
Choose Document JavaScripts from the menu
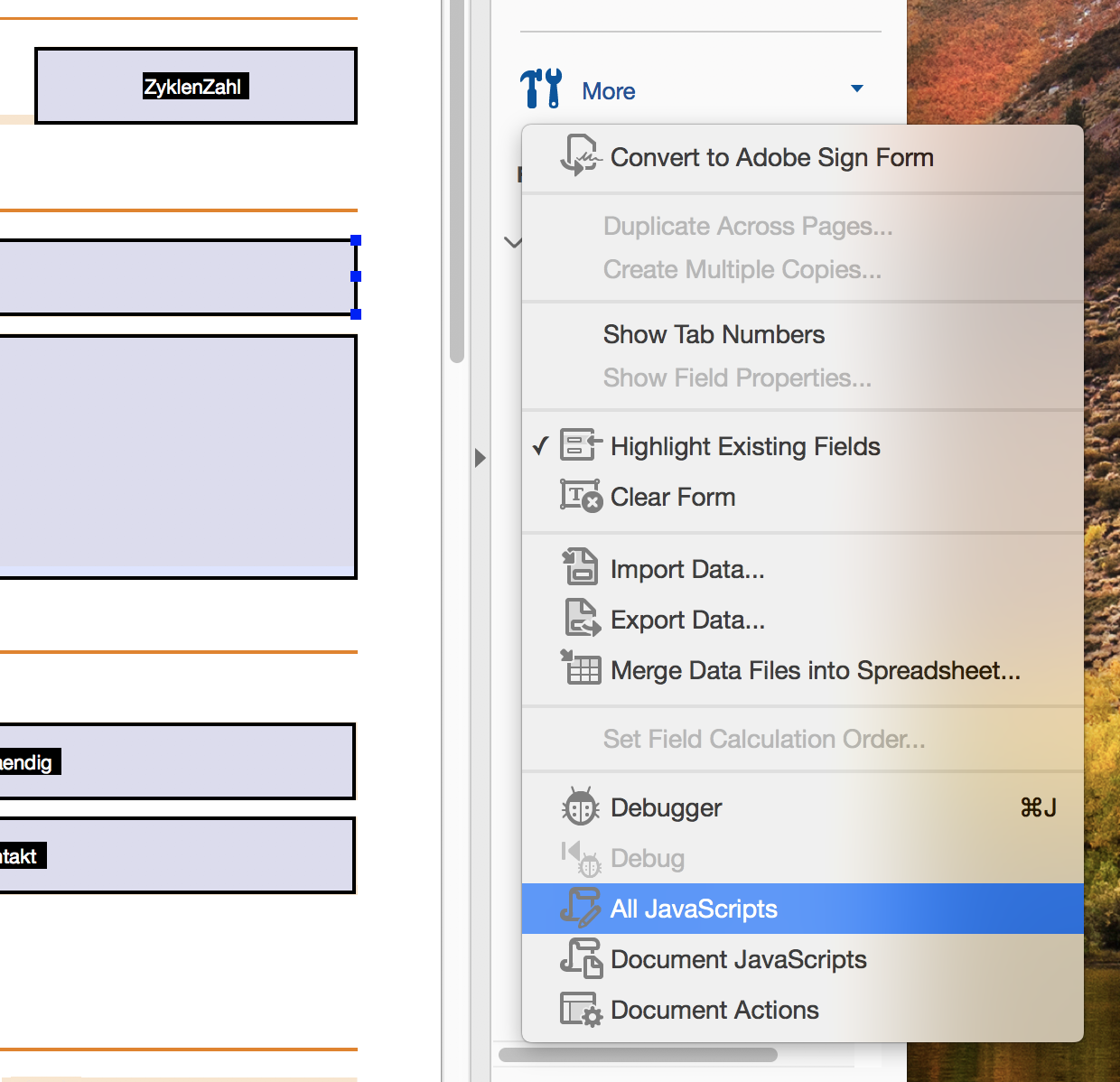point(738,958)
